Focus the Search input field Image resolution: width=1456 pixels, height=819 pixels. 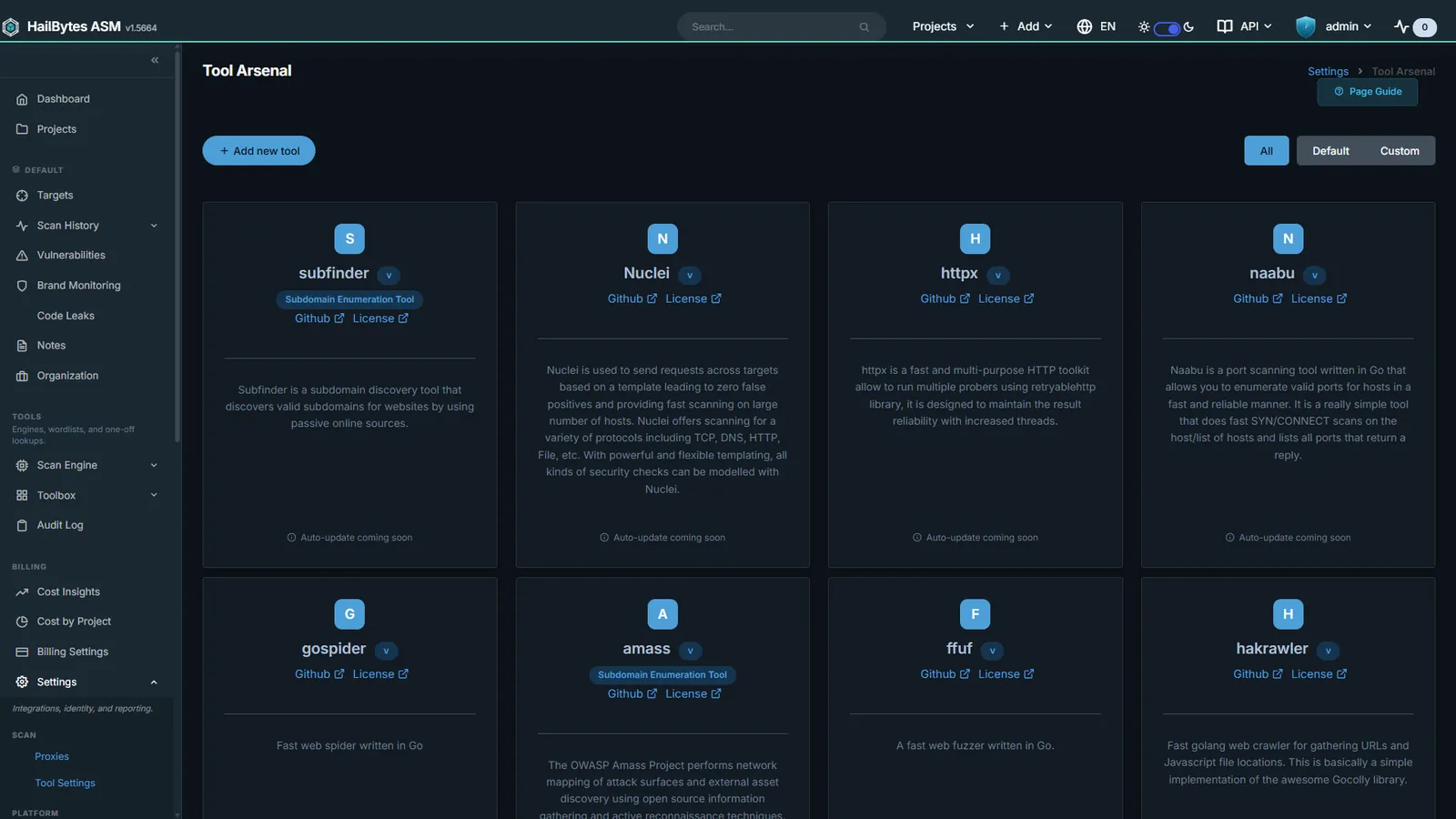click(781, 26)
